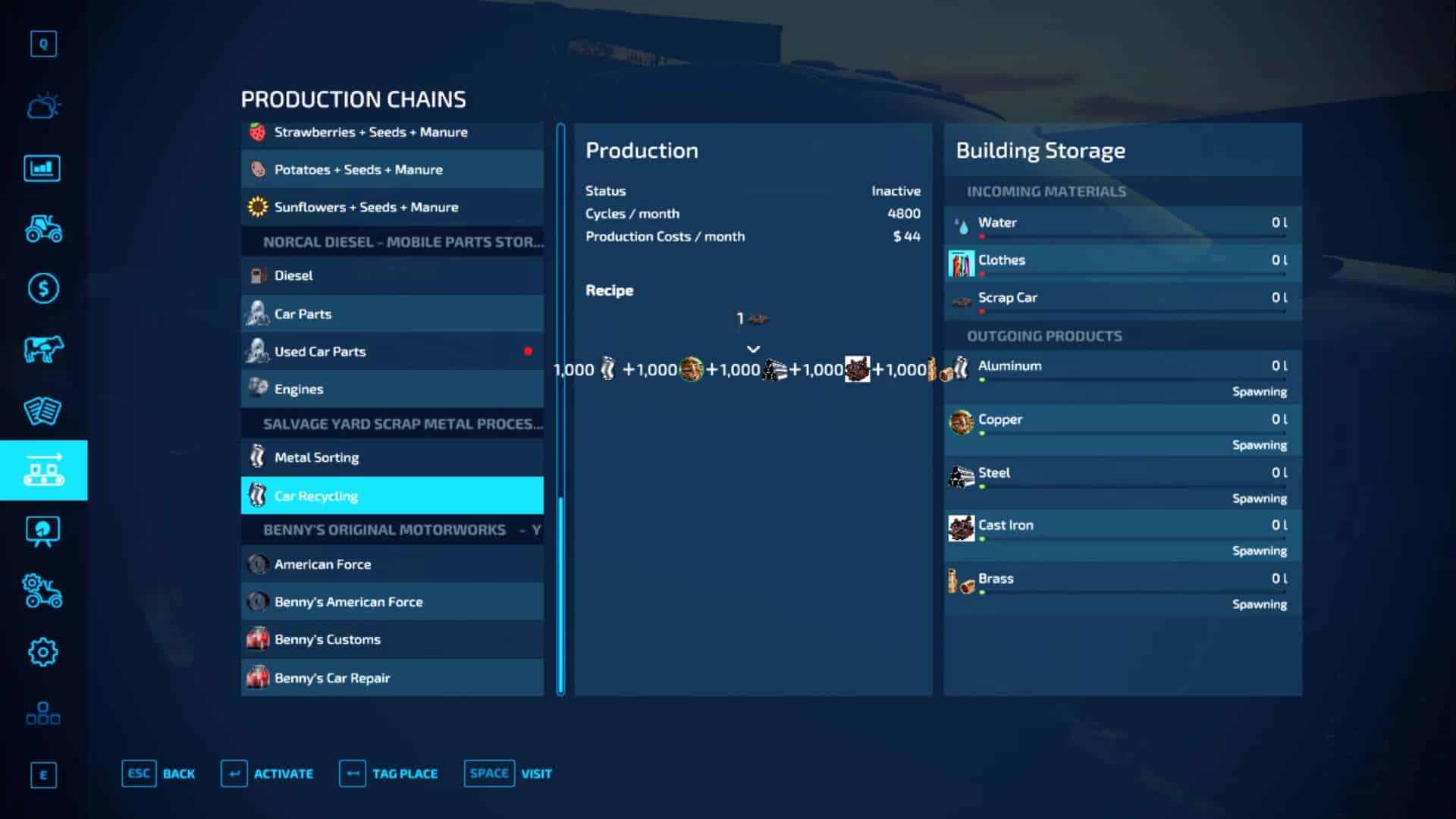Toggle Copper output mode Spawning
This screenshot has height=819, width=1456.
click(x=1259, y=444)
